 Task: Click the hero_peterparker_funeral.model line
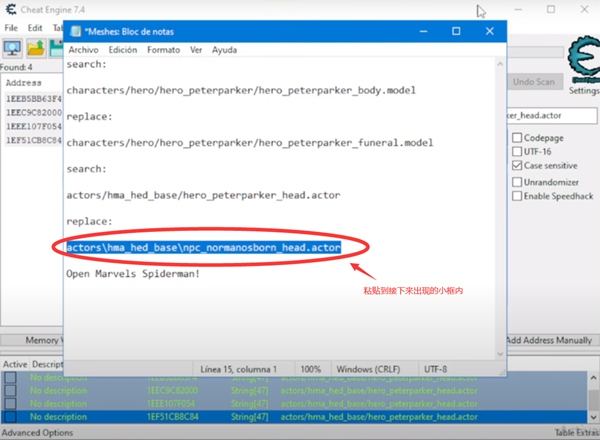click(x=249, y=143)
